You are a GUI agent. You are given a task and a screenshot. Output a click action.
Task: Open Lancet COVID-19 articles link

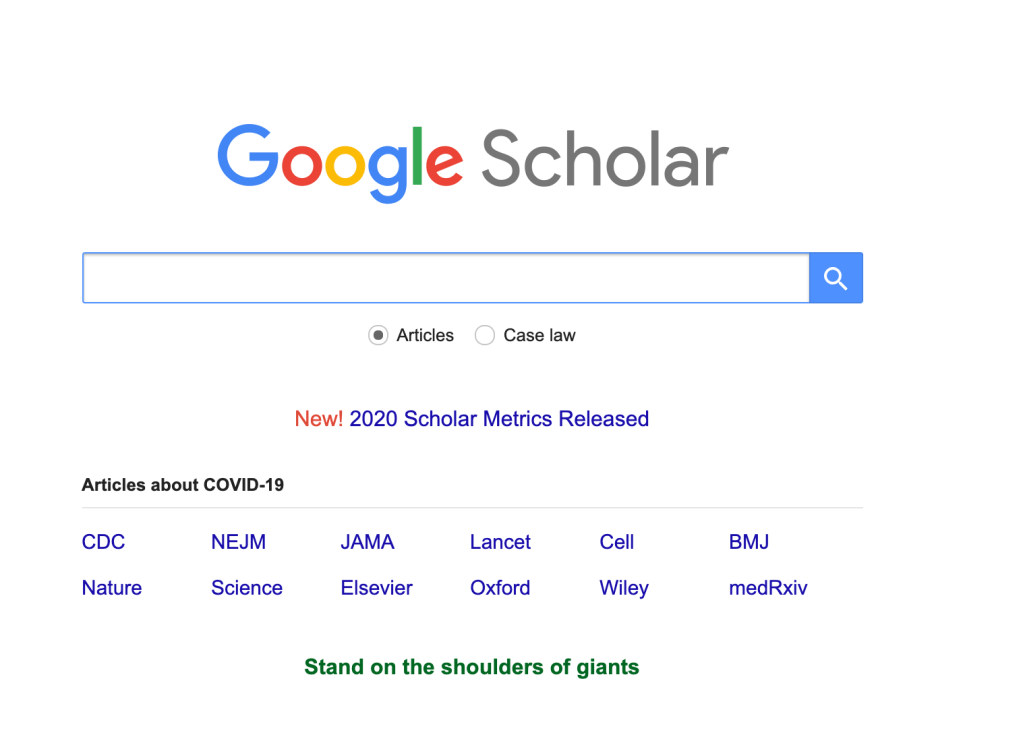[500, 542]
